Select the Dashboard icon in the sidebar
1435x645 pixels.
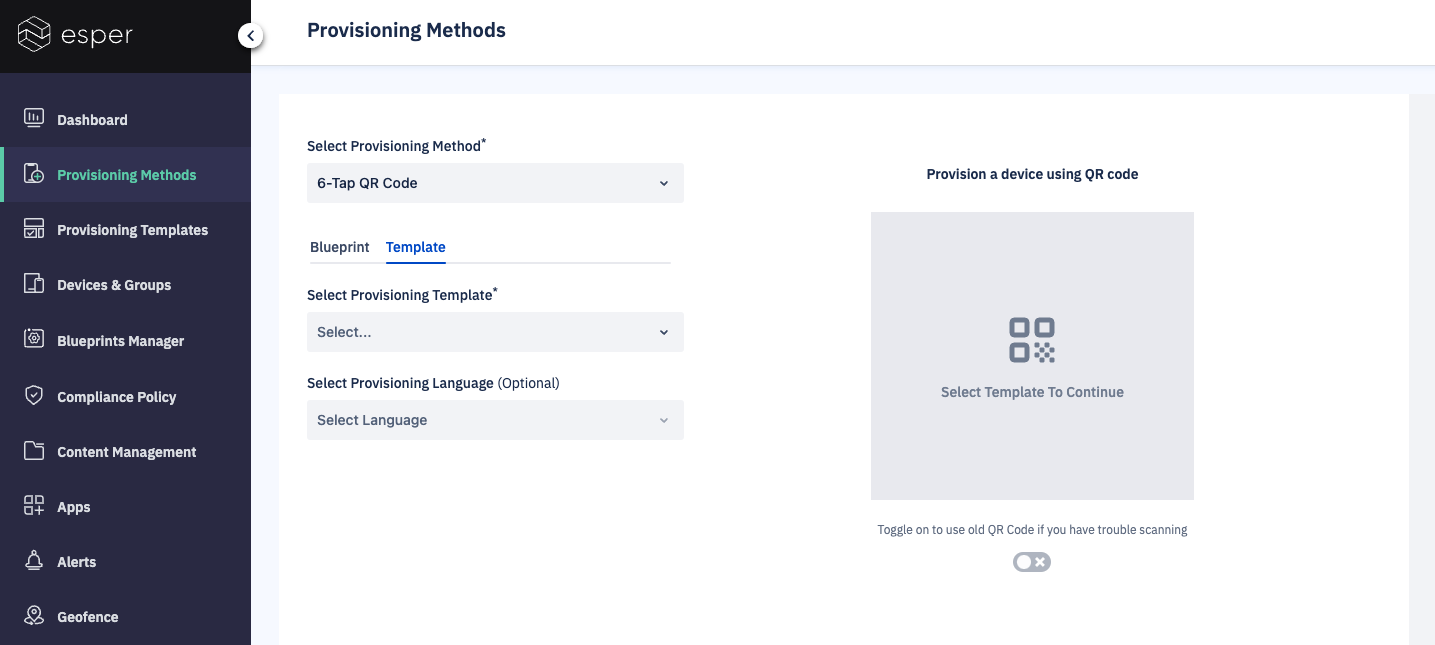[x=33, y=119]
